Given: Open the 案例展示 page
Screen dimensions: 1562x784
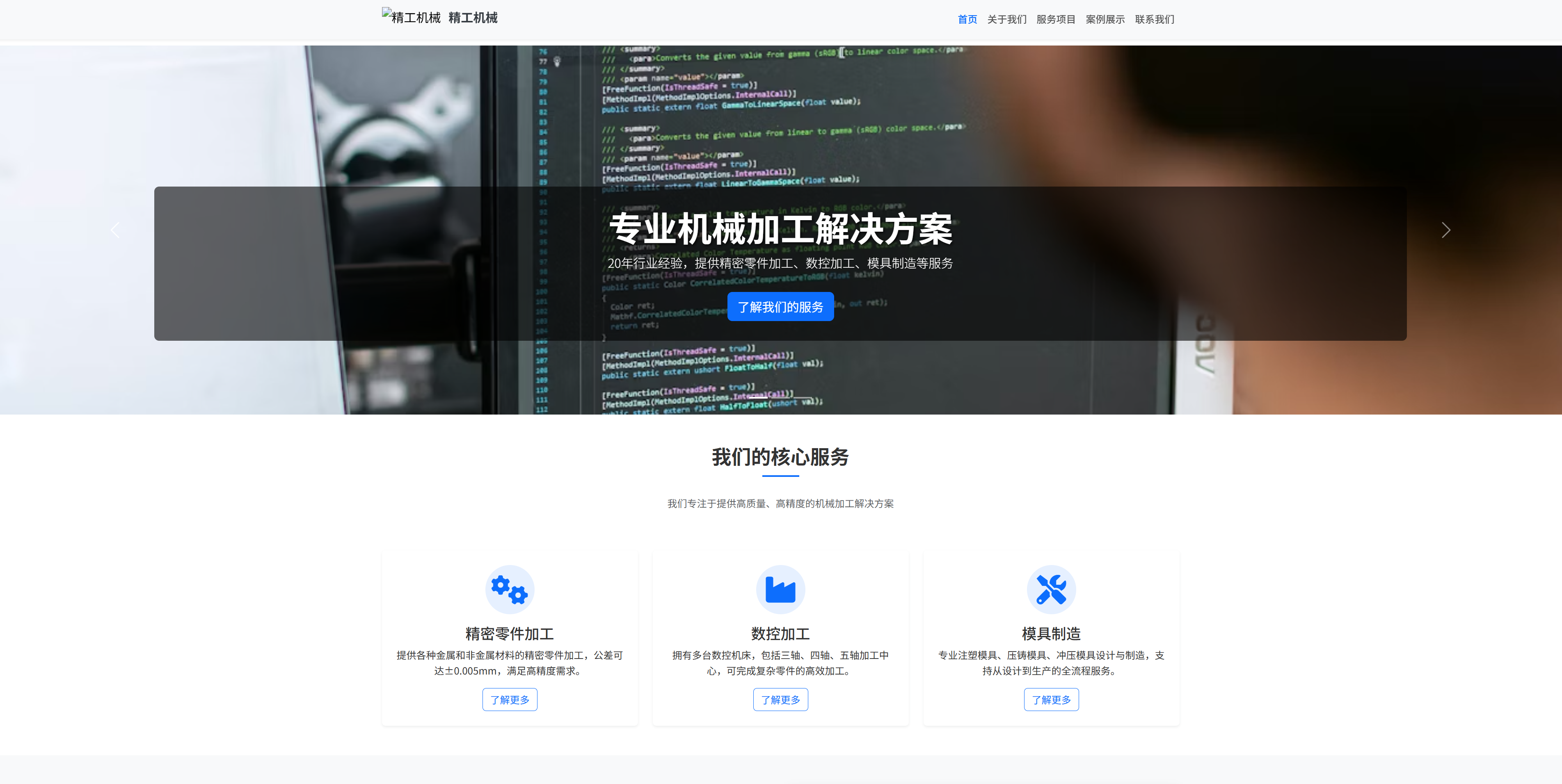Looking at the screenshot, I should tap(1105, 19).
